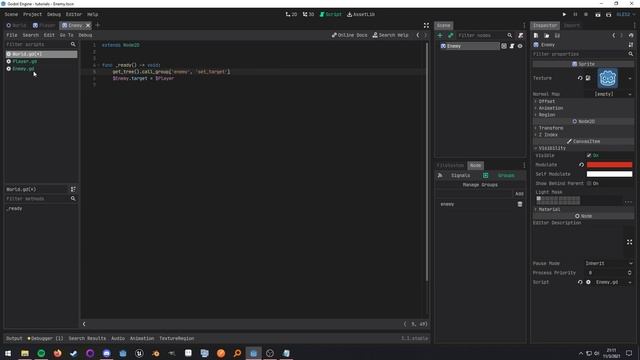Click the search icon in Filter methods
This screenshot has height=360, width=640.
coord(73,199)
